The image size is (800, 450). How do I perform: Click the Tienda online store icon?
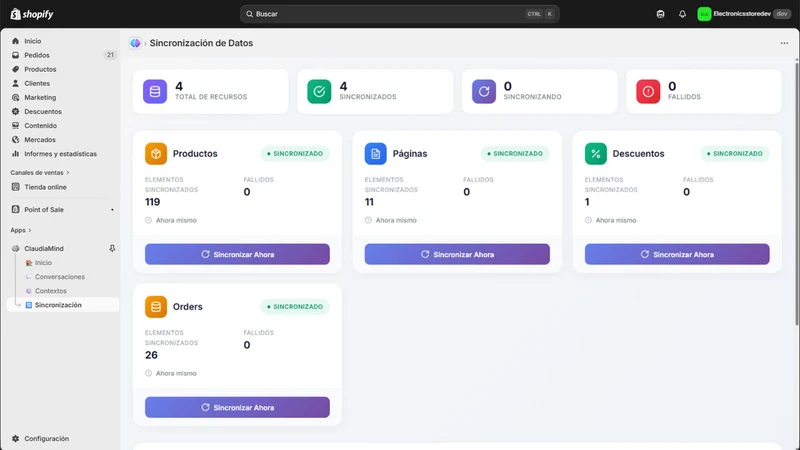(x=15, y=187)
